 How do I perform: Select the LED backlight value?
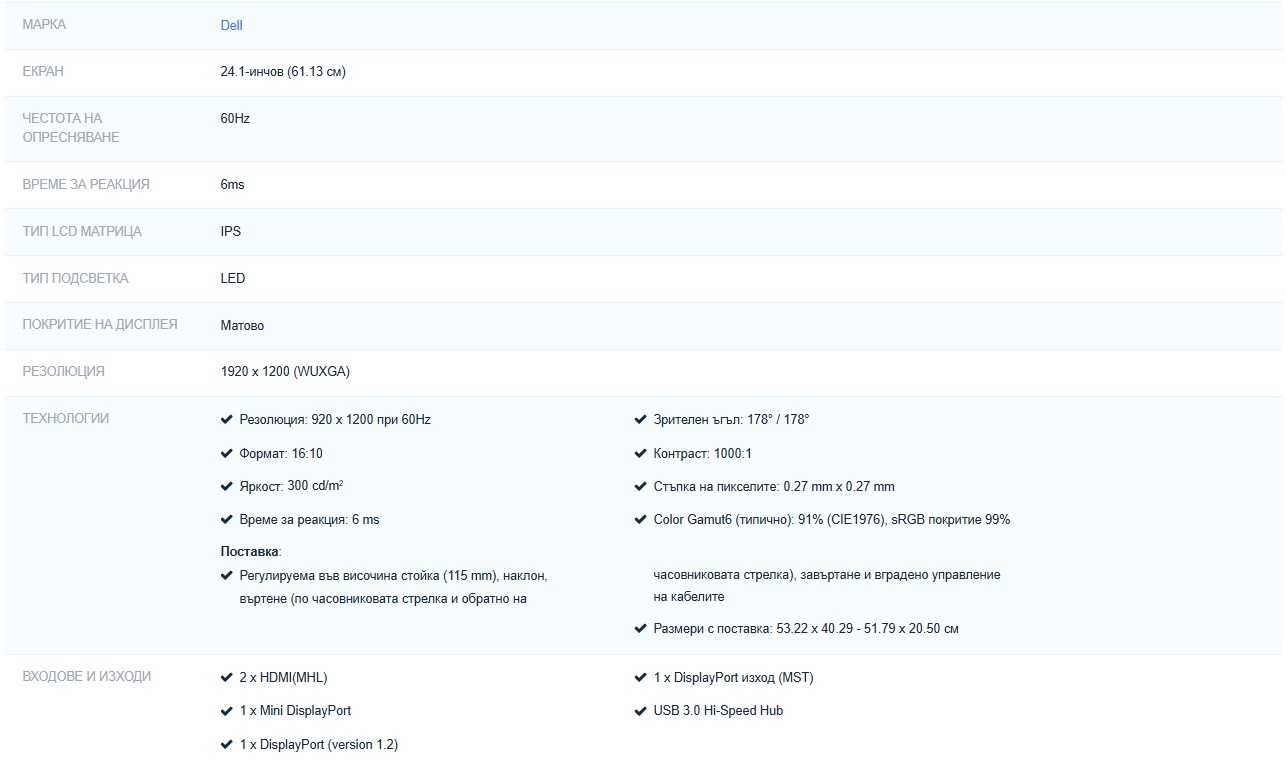[233, 278]
